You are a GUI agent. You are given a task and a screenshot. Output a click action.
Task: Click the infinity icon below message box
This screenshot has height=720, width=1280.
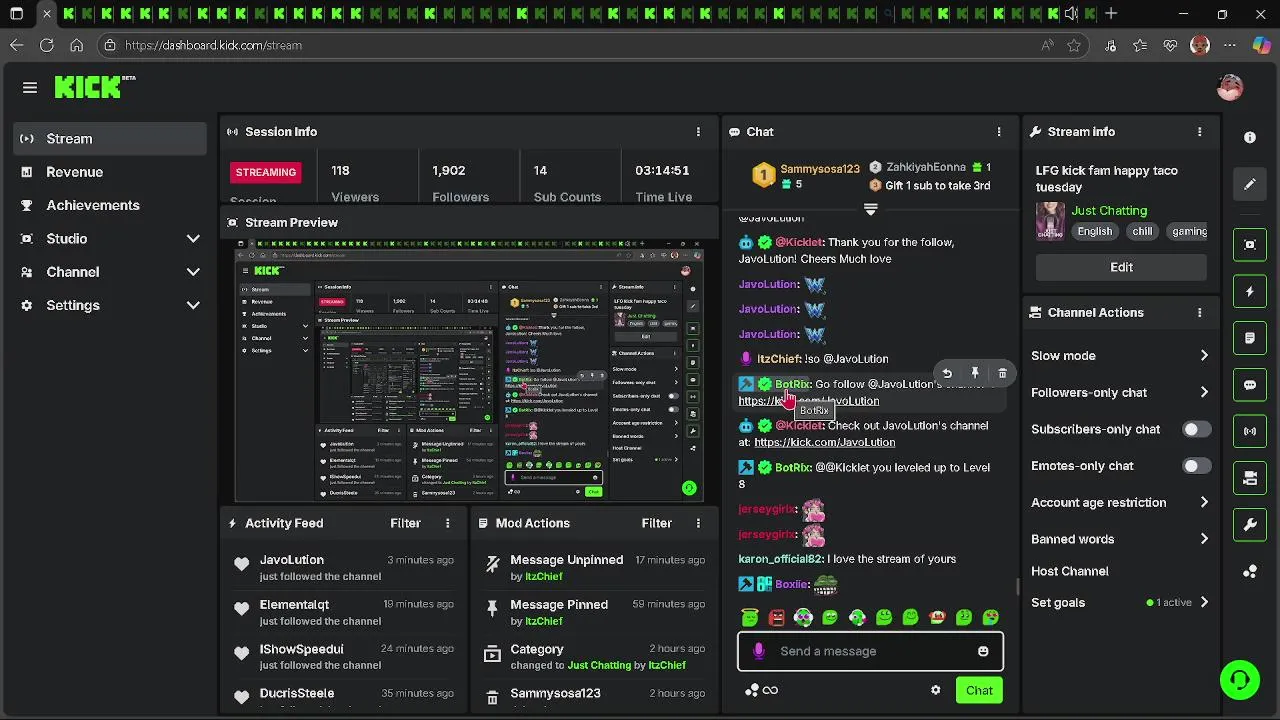point(770,690)
